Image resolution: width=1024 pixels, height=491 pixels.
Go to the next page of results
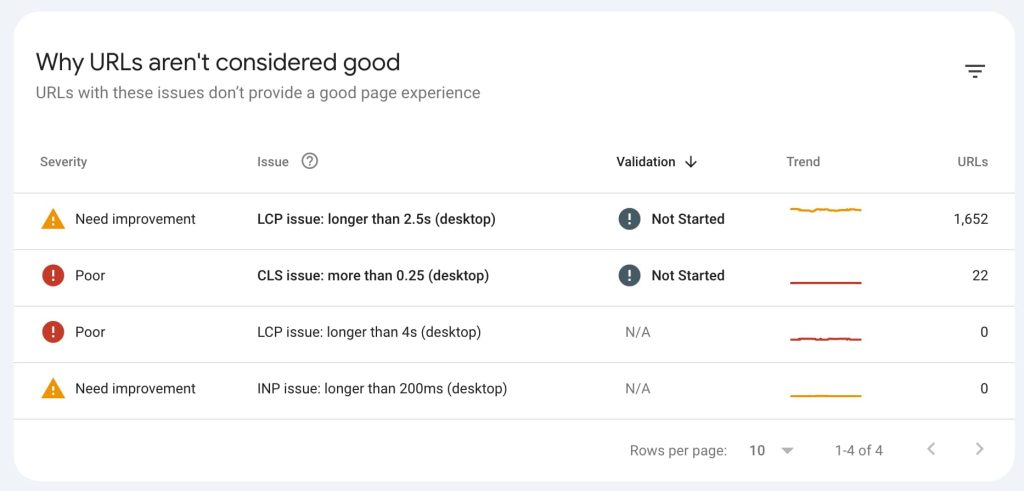(980, 450)
